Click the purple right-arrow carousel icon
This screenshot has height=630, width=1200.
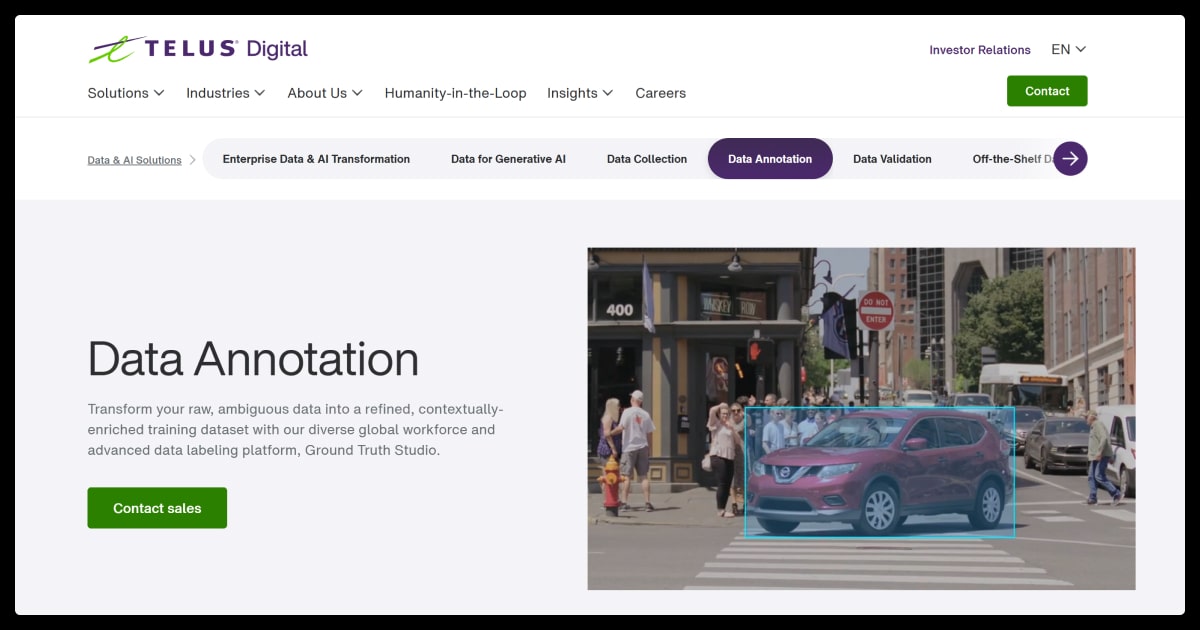tap(1070, 158)
